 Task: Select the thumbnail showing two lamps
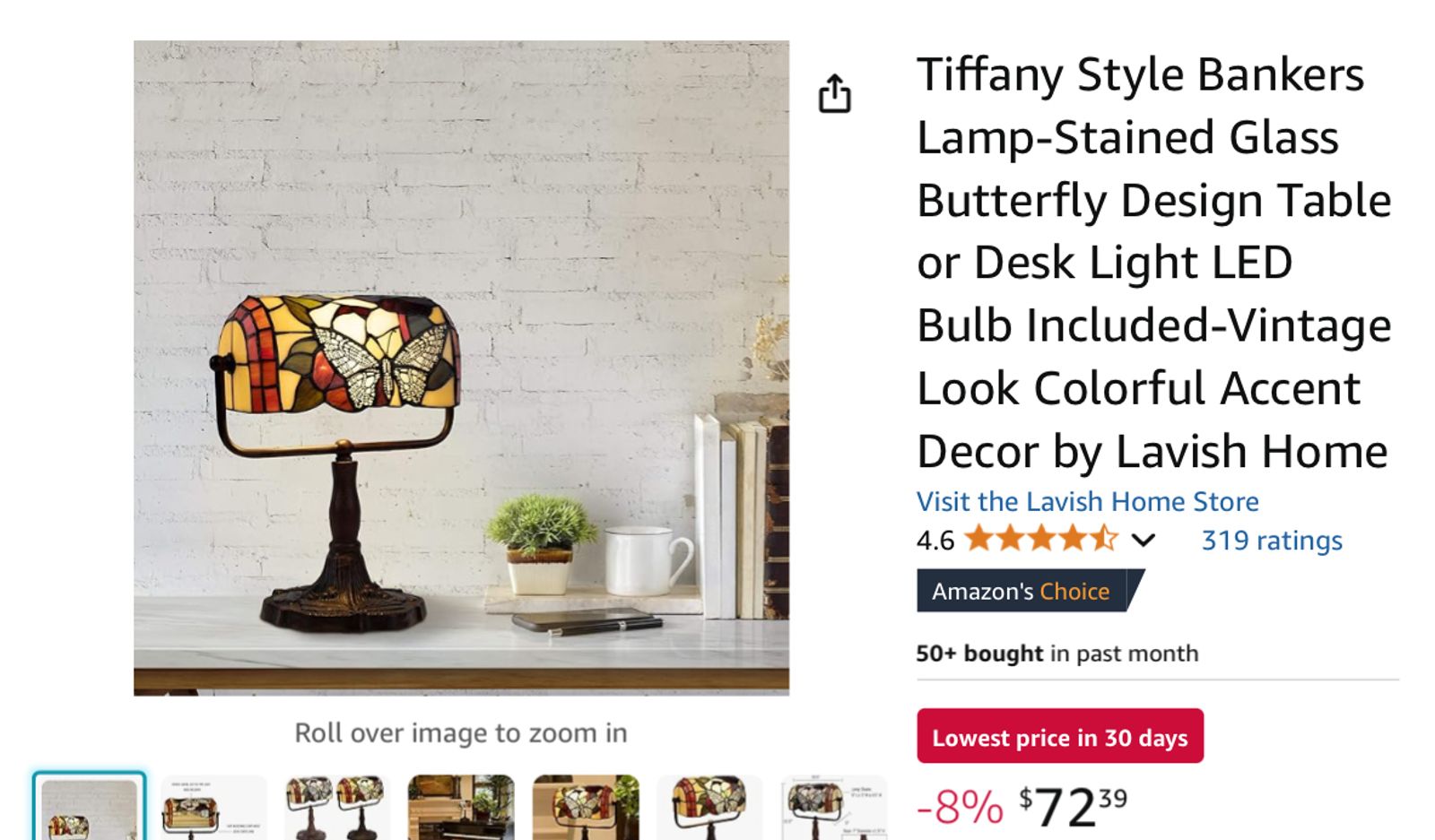(x=337, y=808)
